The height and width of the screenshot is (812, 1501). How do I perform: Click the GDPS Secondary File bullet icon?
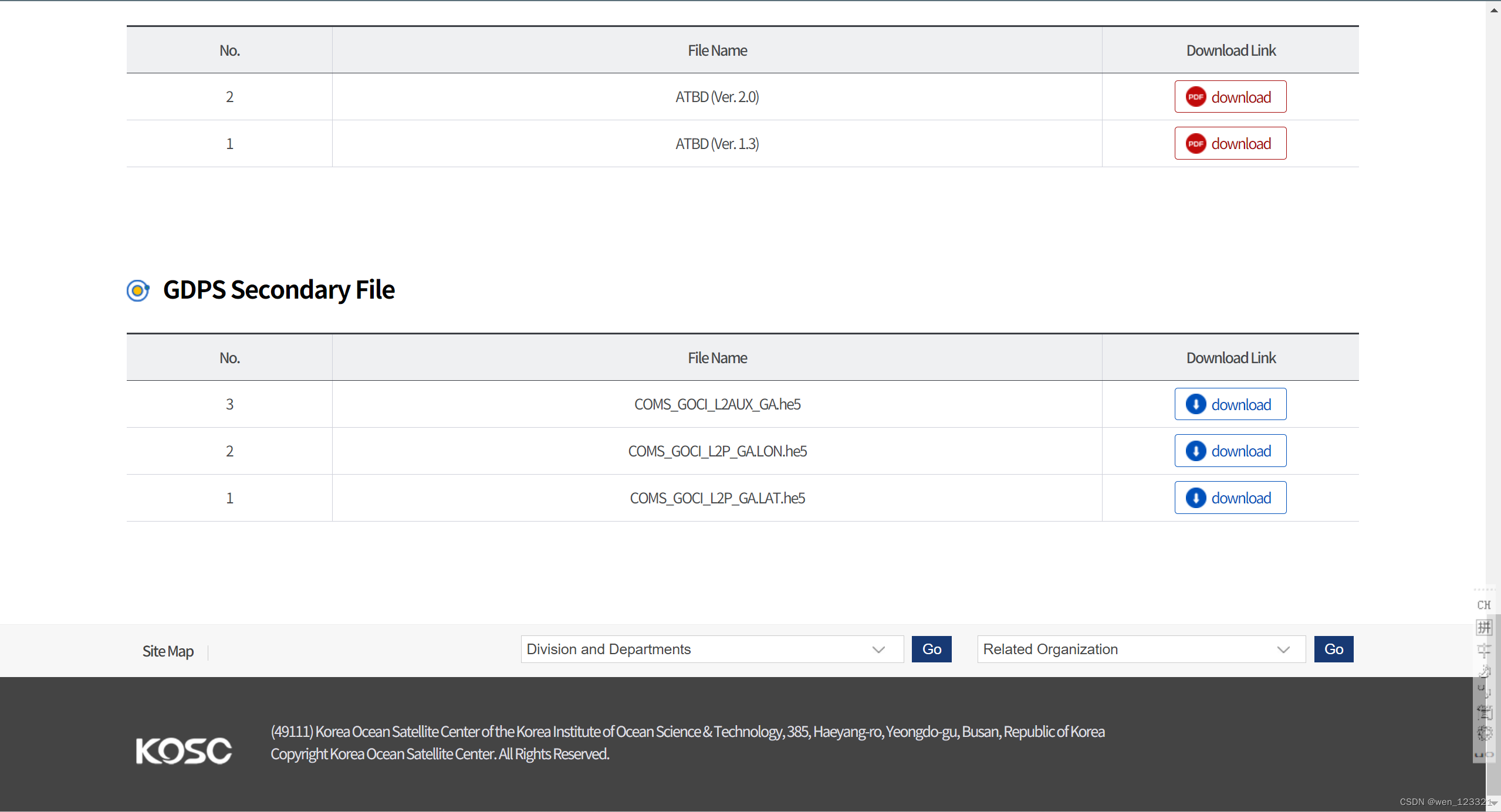click(138, 290)
